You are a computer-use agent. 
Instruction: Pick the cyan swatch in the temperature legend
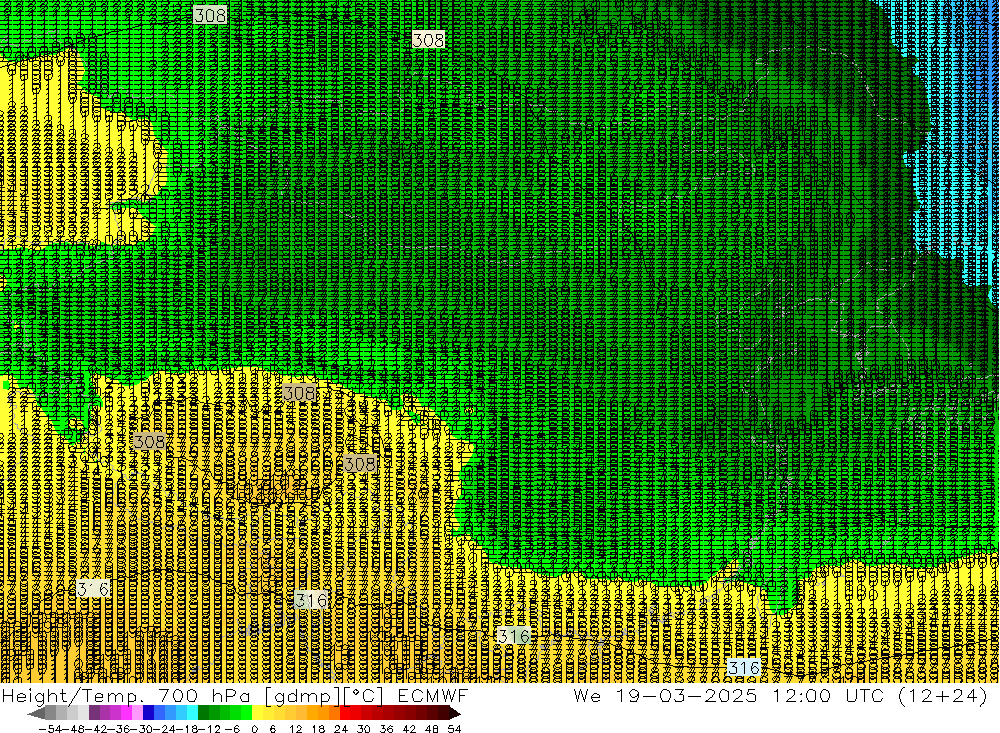click(x=192, y=713)
